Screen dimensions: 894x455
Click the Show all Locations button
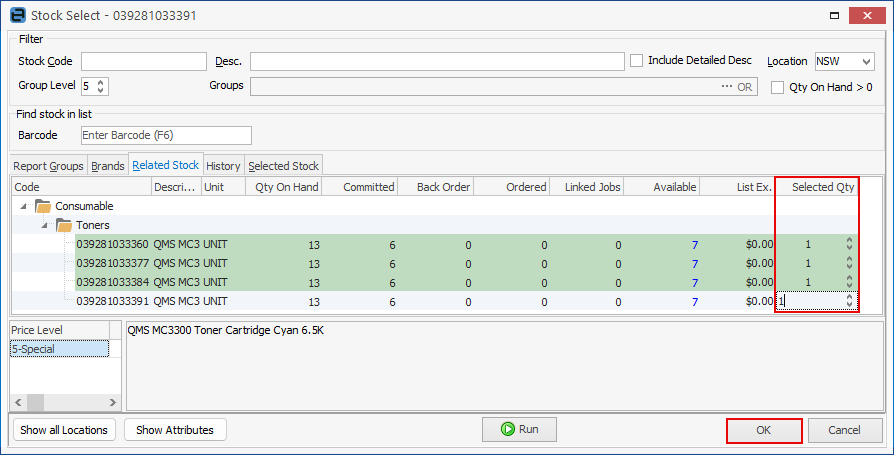tap(64, 430)
